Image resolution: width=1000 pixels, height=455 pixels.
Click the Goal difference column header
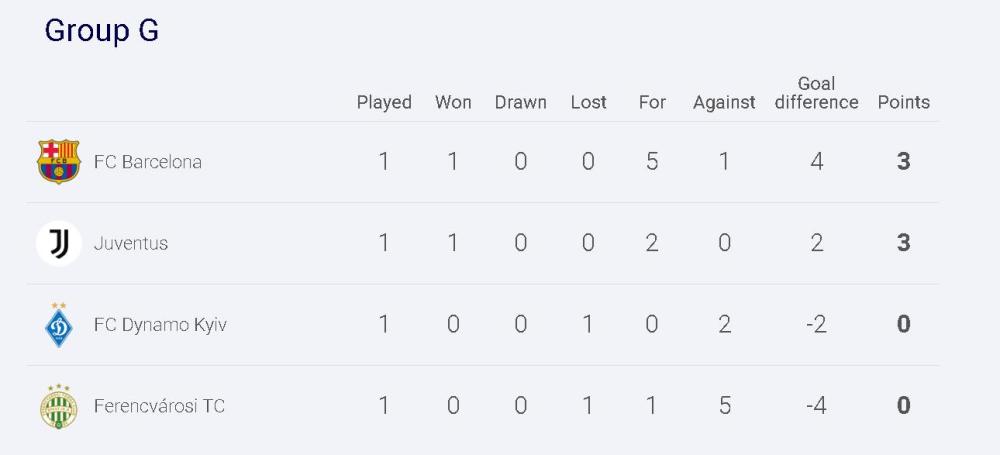pos(816,93)
